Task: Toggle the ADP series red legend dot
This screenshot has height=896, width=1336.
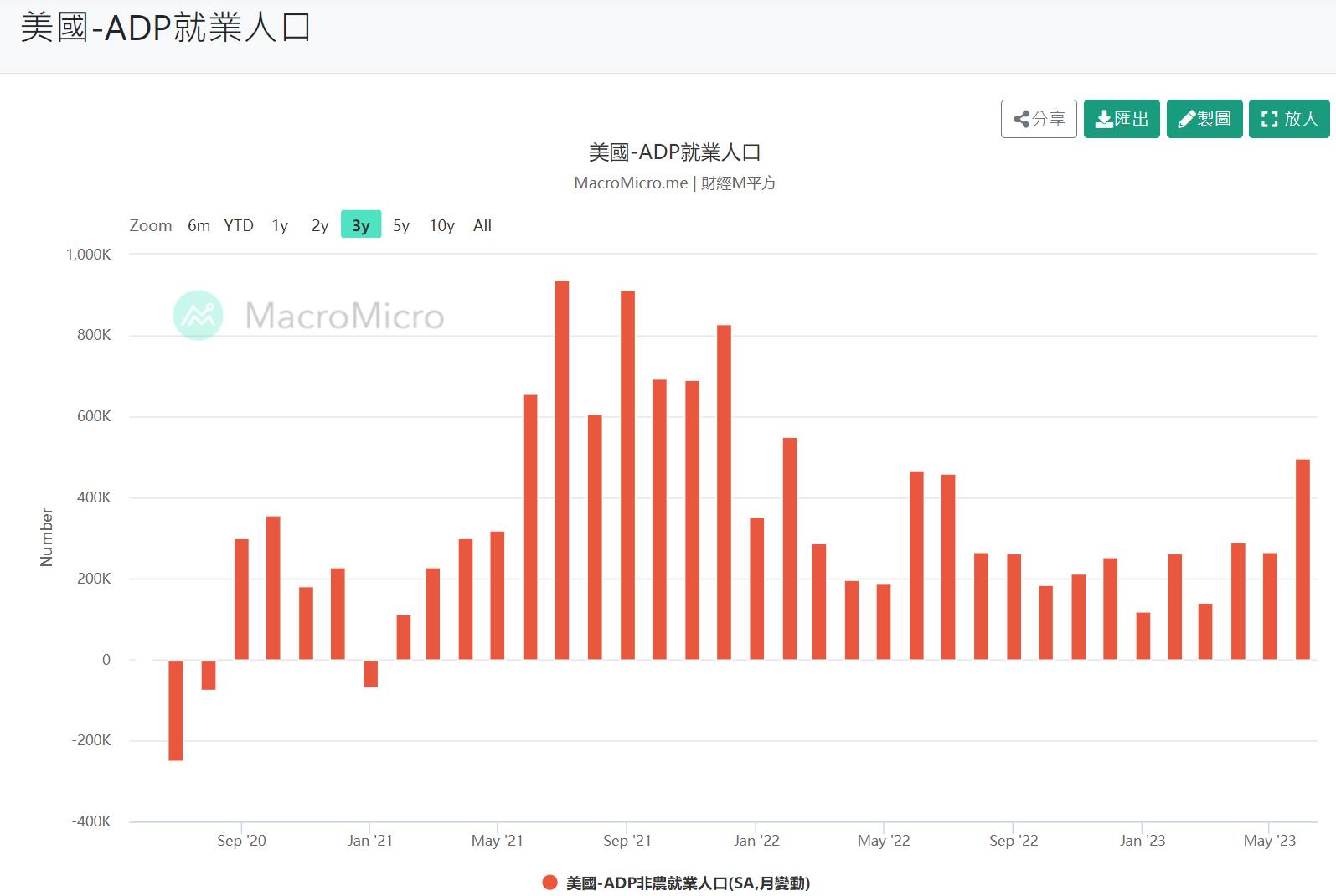Action: point(550,883)
